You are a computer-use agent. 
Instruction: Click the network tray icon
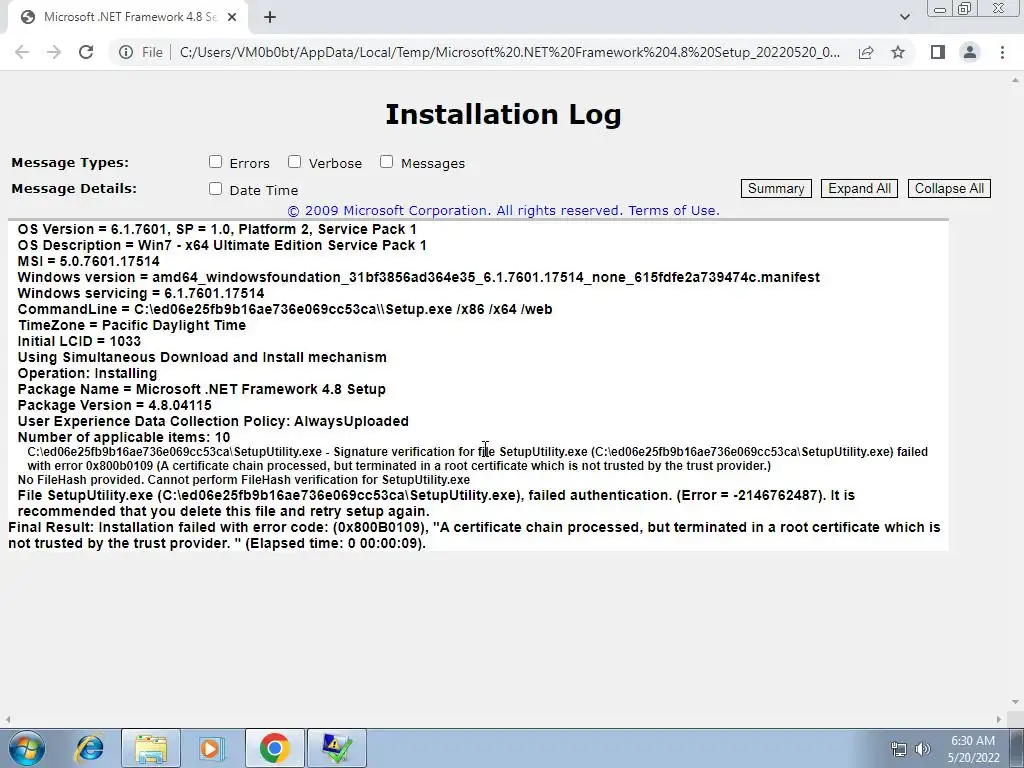click(x=899, y=749)
